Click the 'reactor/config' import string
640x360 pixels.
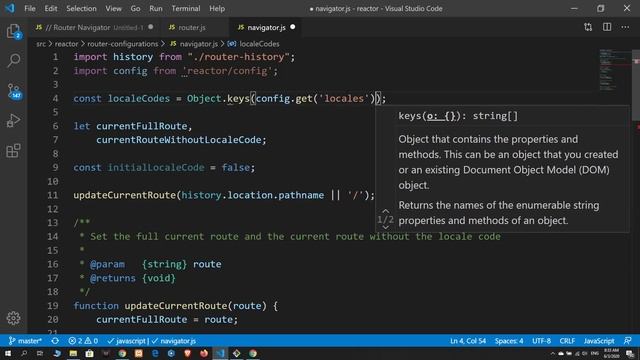[x=228, y=71]
